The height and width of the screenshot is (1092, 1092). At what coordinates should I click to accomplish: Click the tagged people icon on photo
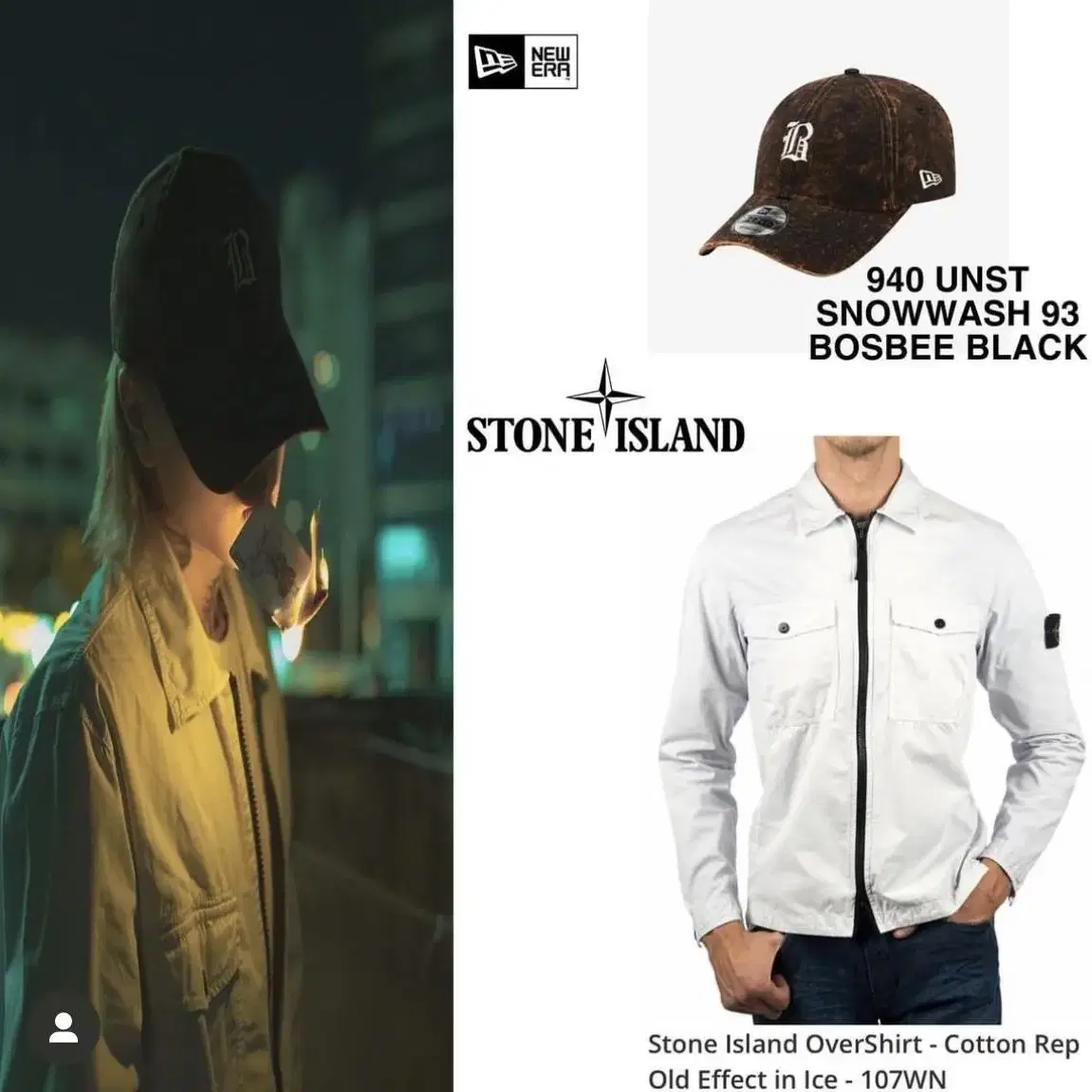click(64, 1027)
